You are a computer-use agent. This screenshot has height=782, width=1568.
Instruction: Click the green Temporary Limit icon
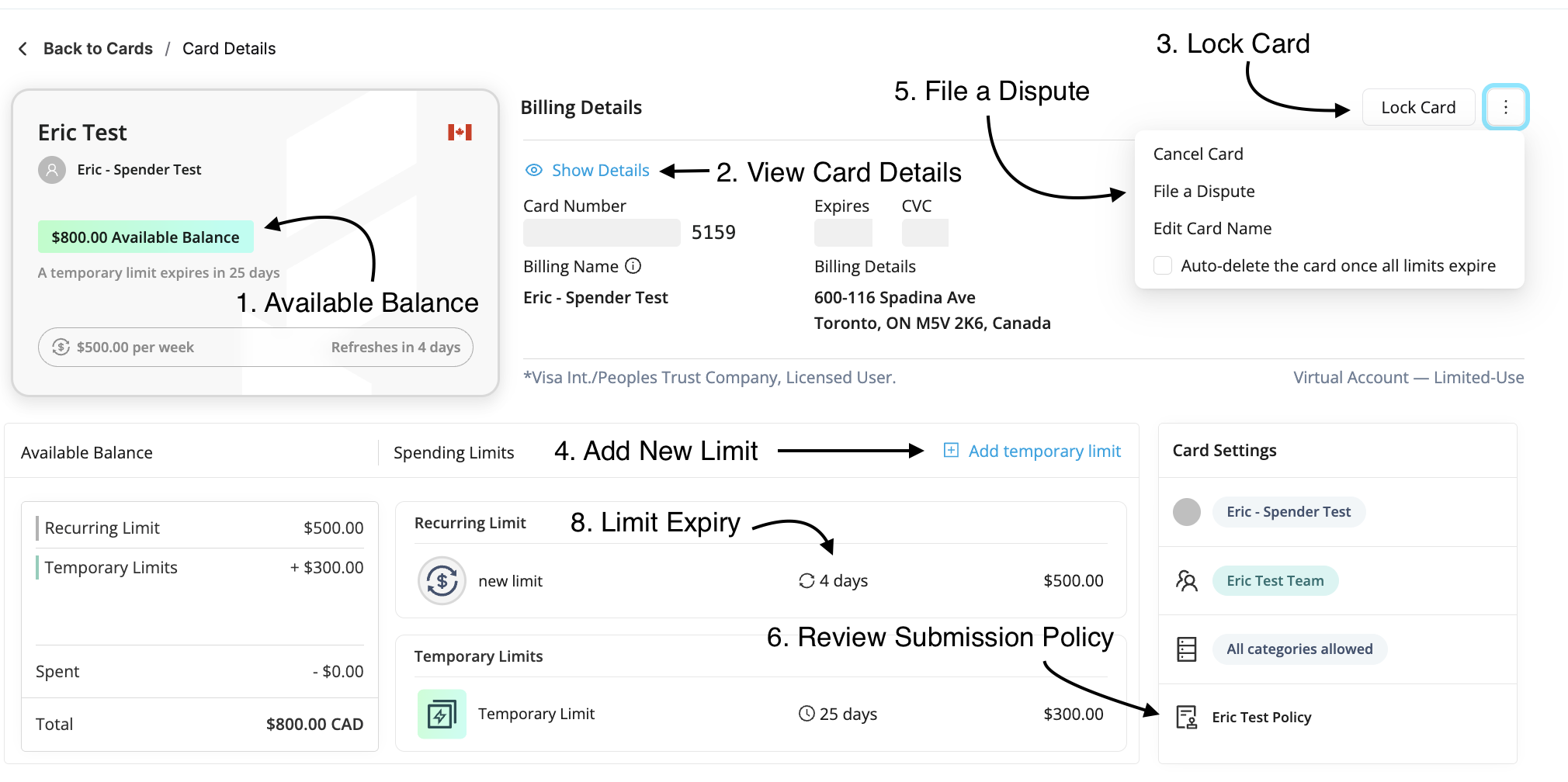[442, 714]
